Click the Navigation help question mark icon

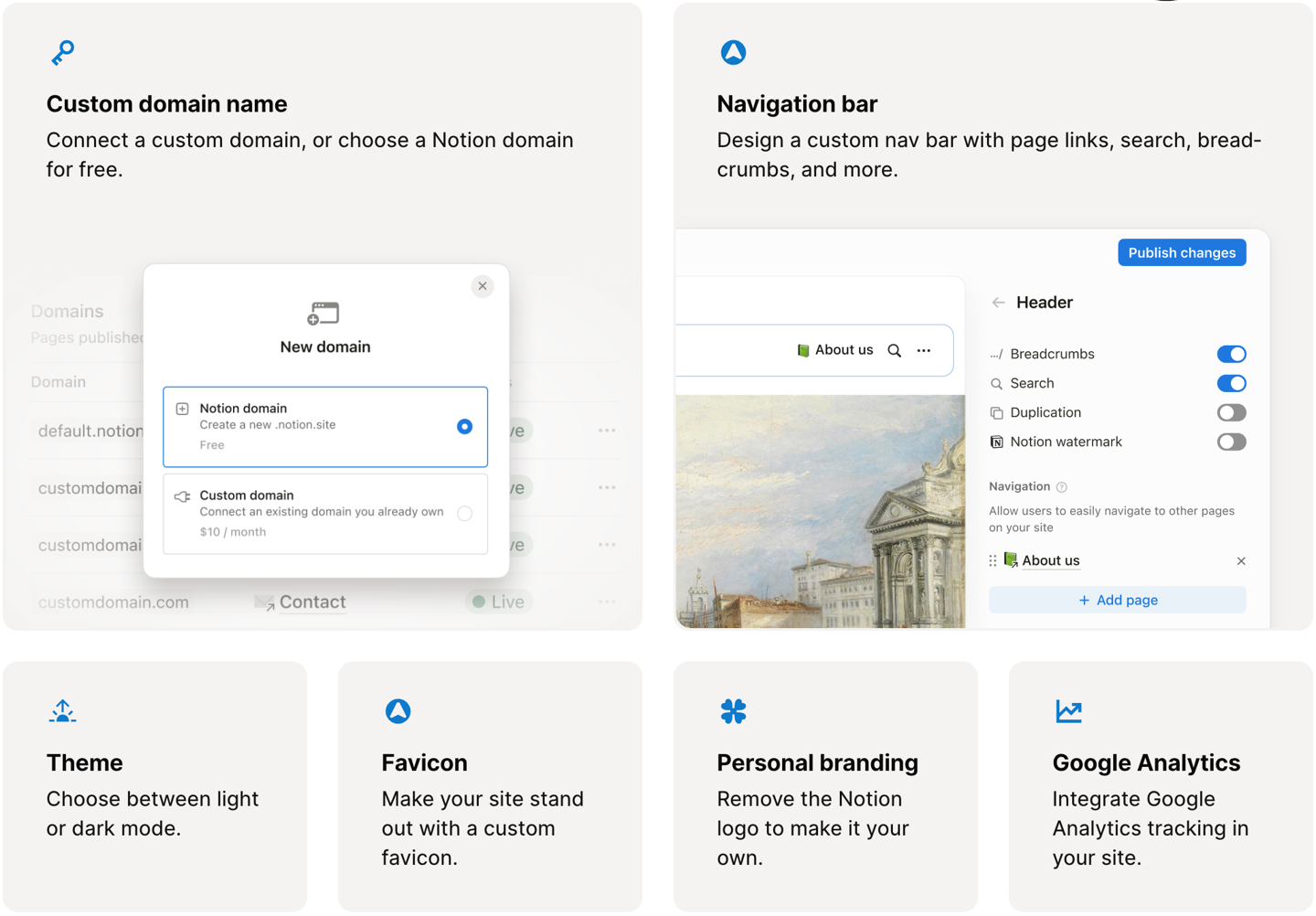[1061, 487]
